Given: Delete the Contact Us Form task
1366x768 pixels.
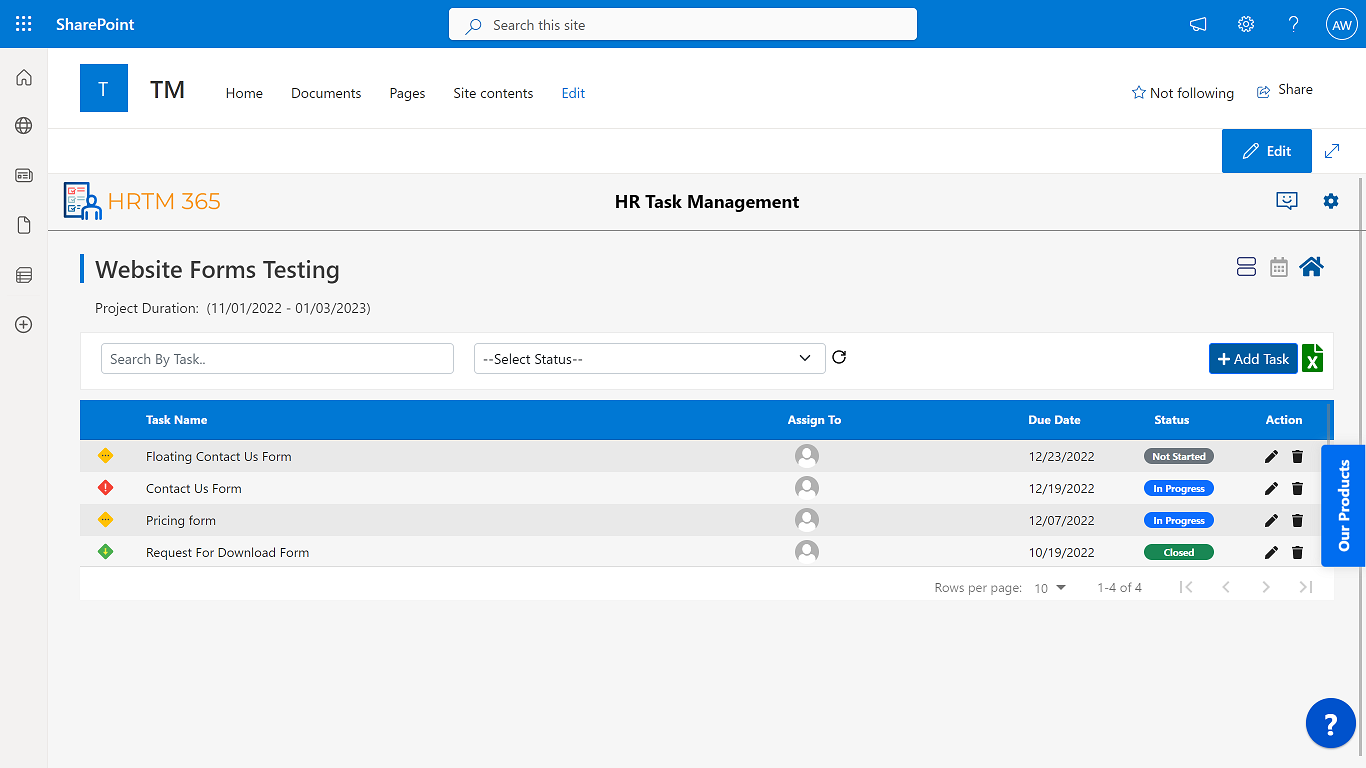Looking at the screenshot, I should tap(1297, 488).
